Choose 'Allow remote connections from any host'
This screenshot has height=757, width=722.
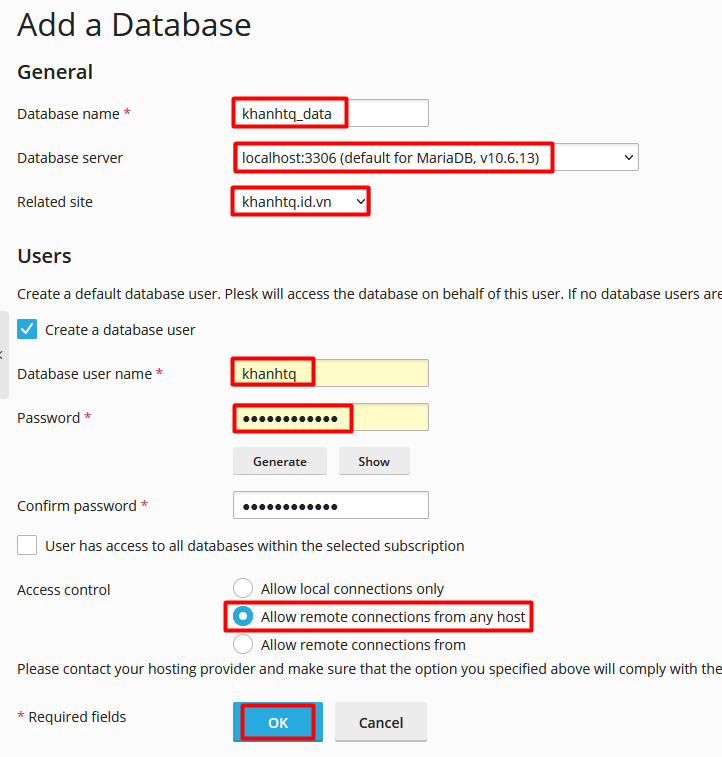tap(243, 617)
